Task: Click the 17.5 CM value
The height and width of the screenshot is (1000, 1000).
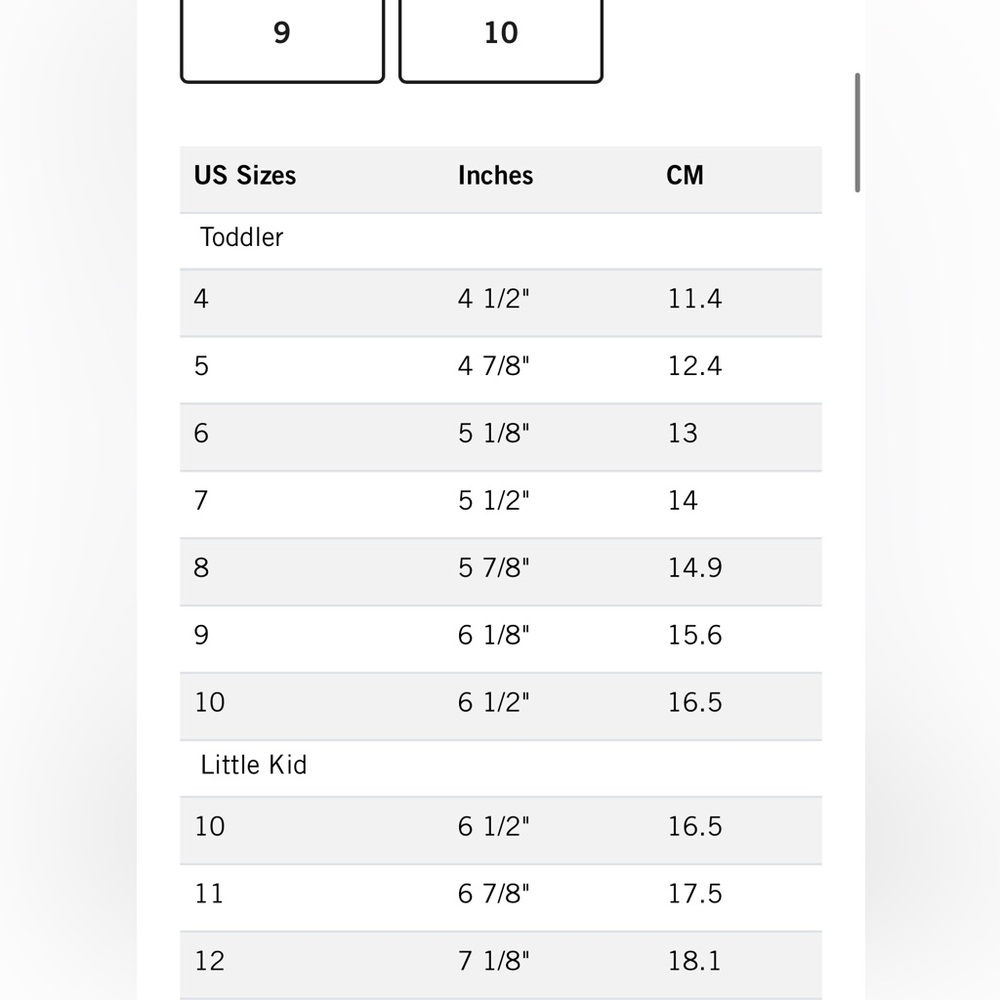Action: pos(695,893)
